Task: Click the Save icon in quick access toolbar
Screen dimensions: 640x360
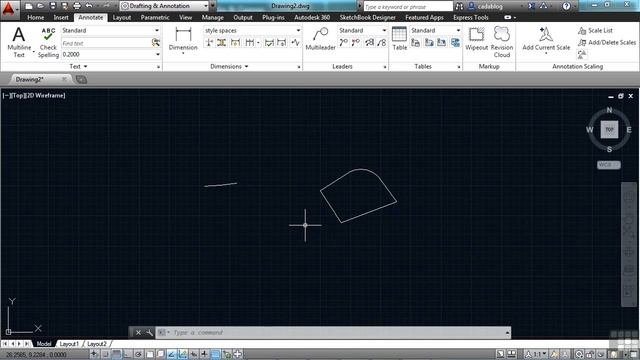Action: click(x=53, y=6)
